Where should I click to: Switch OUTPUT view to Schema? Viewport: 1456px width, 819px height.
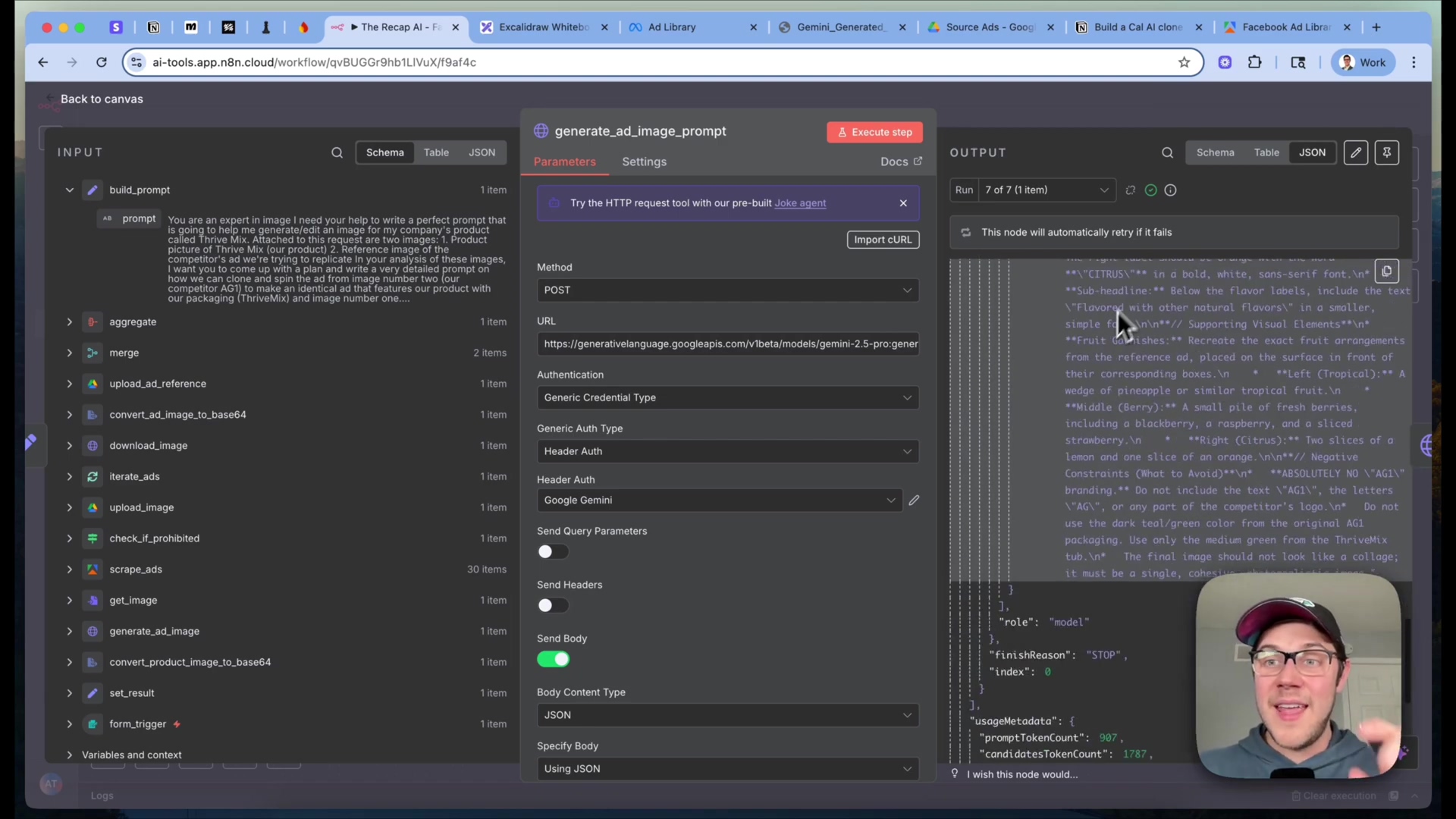(1215, 152)
